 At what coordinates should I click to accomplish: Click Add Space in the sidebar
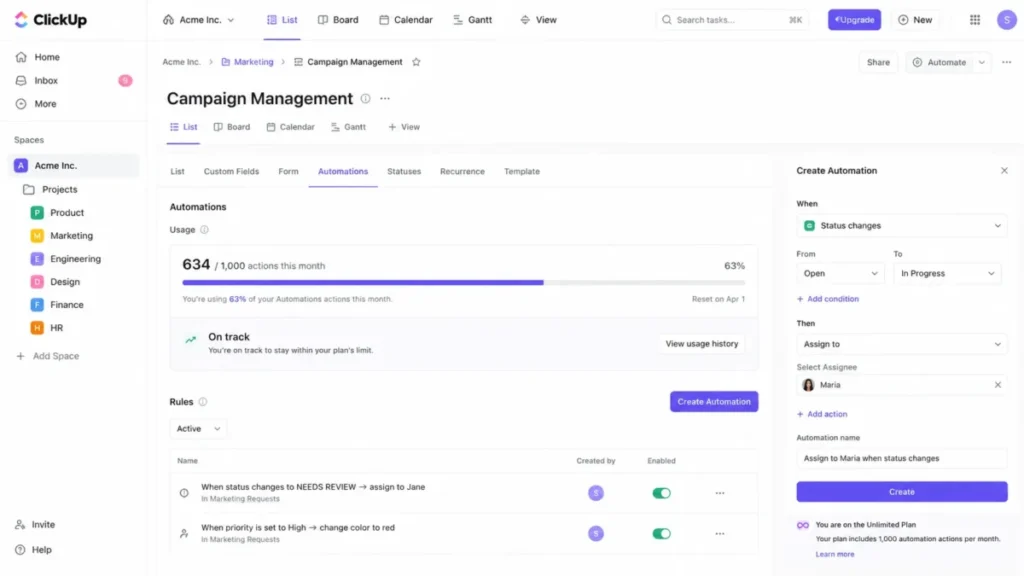click(47, 356)
